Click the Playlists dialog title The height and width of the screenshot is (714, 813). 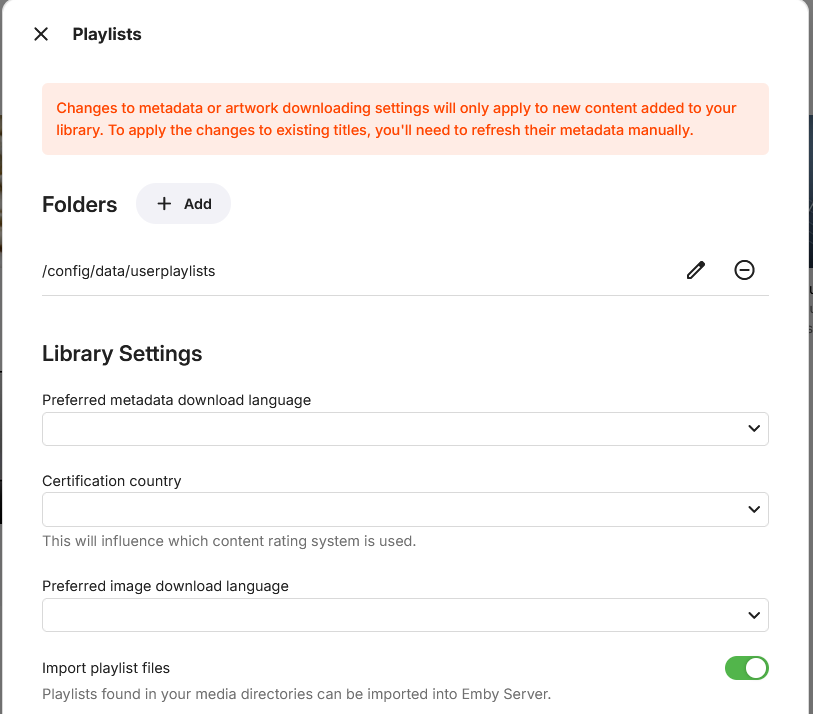[107, 34]
